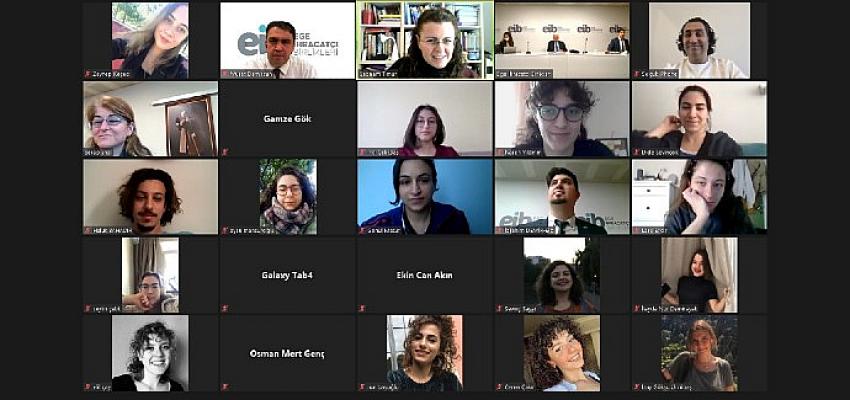Select the highlighted bookshelf-background speaker tile

(424, 40)
